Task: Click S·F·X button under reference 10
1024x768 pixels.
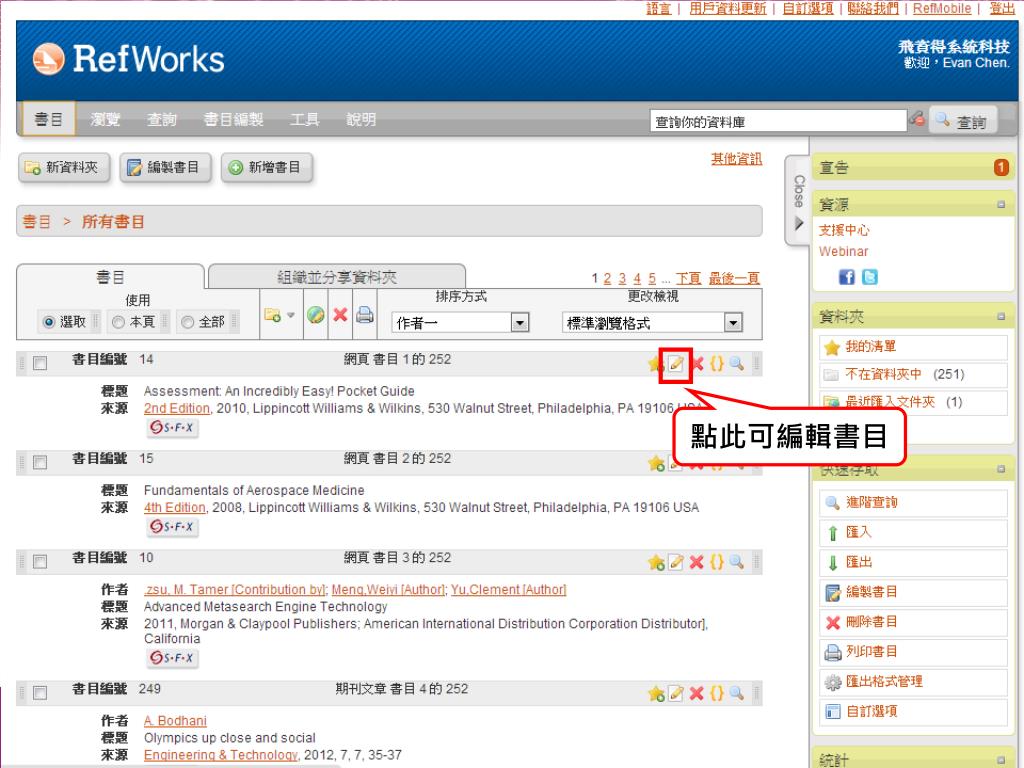Action: pyautogui.click(x=172, y=658)
